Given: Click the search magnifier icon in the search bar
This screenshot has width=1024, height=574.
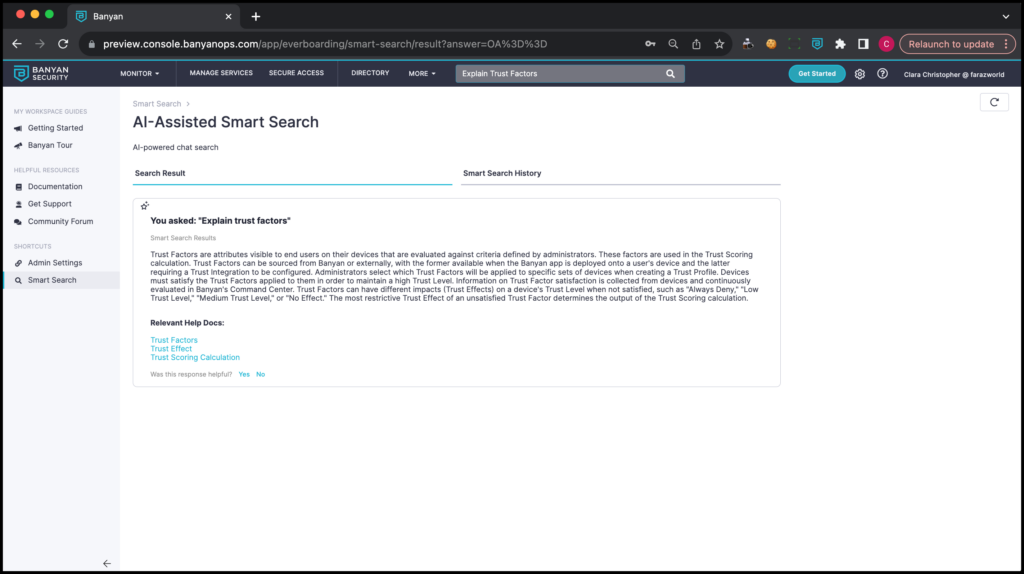Looking at the screenshot, I should point(670,74).
